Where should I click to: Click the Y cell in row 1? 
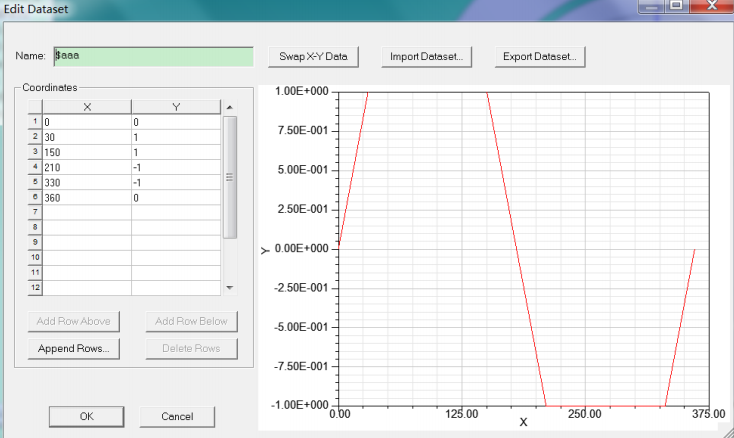pos(176,122)
